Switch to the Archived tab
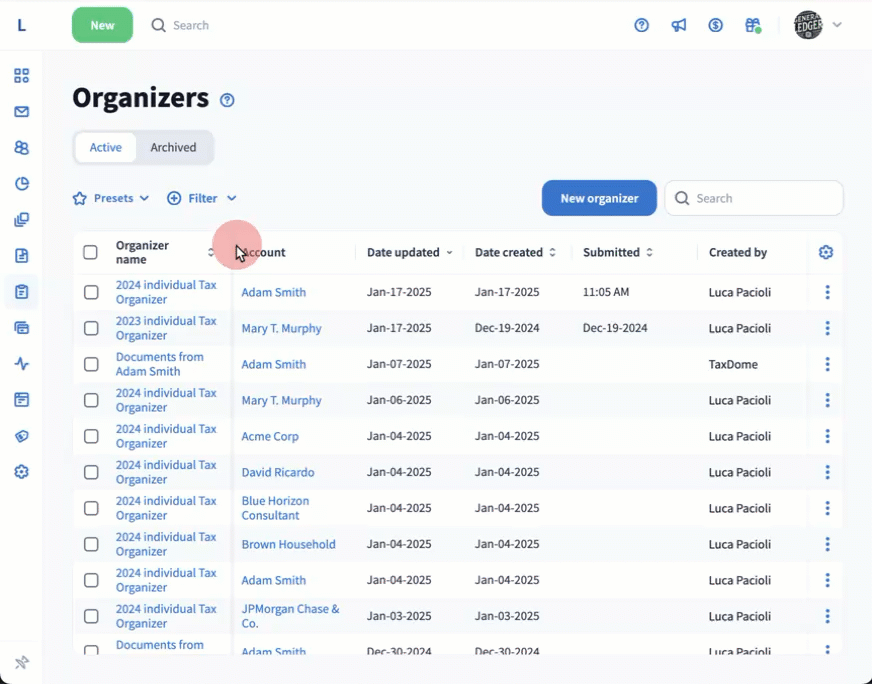 pos(173,147)
